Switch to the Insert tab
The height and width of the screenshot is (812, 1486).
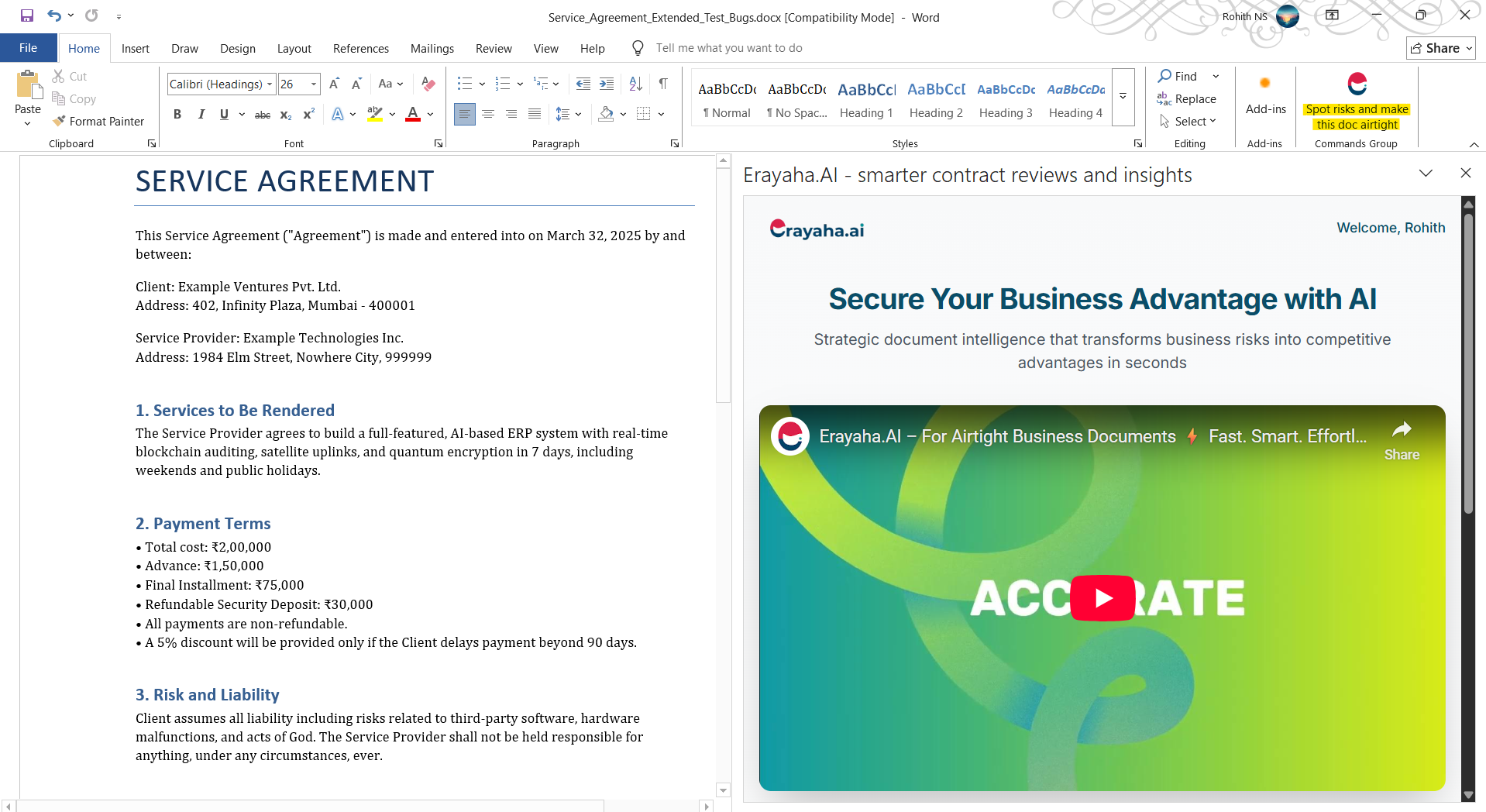136,48
